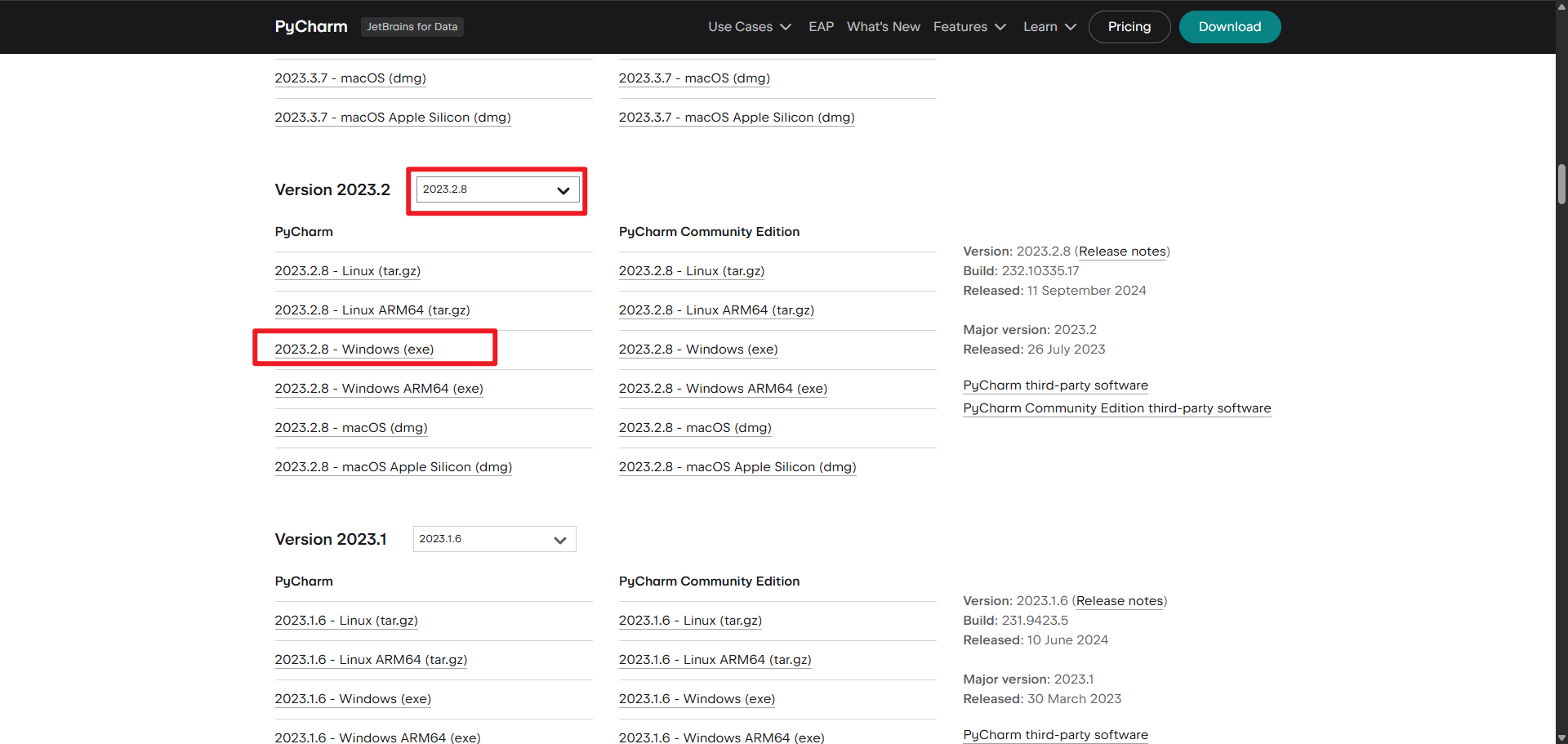Select PyCharm Community Edition heading under Version 2023.2
The height and width of the screenshot is (744, 1568).
[709, 232]
